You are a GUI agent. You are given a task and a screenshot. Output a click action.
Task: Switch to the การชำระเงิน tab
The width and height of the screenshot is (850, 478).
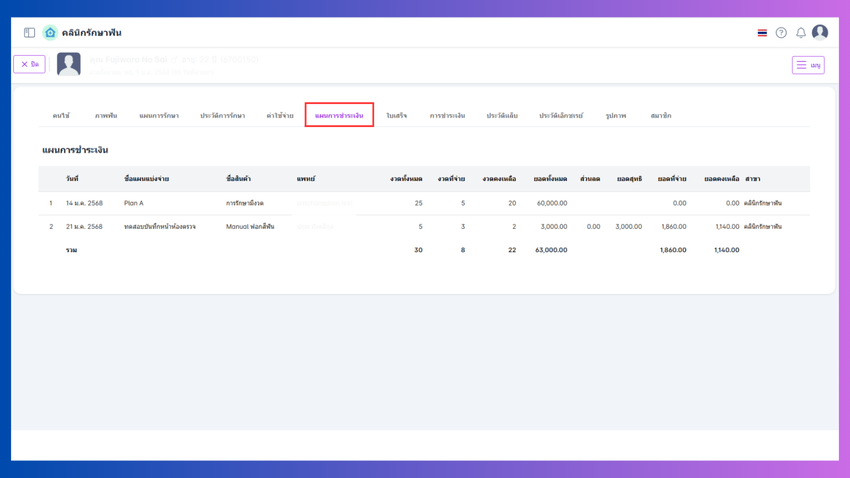coord(447,115)
